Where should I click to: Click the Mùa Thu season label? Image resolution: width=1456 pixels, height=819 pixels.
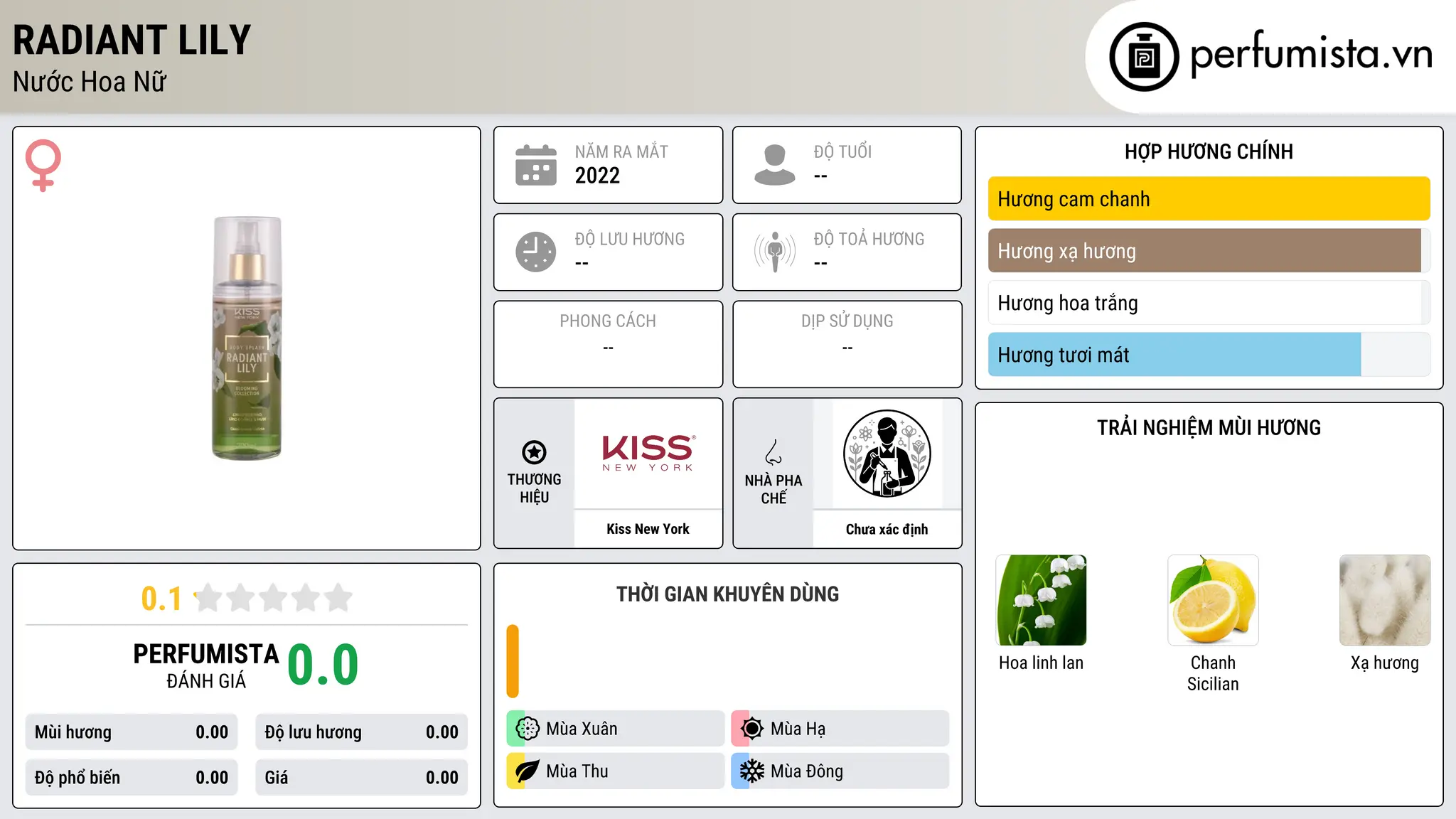[577, 771]
